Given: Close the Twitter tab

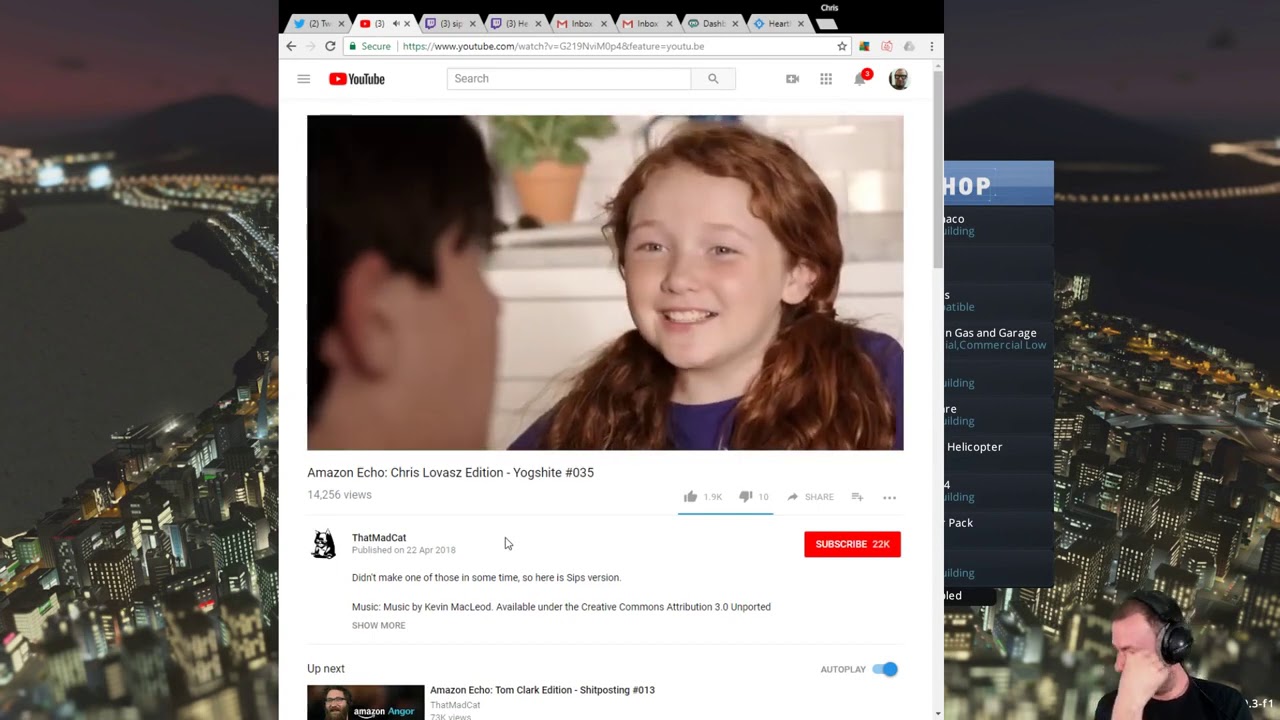Looking at the screenshot, I should pyautogui.click(x=341, y=24).
